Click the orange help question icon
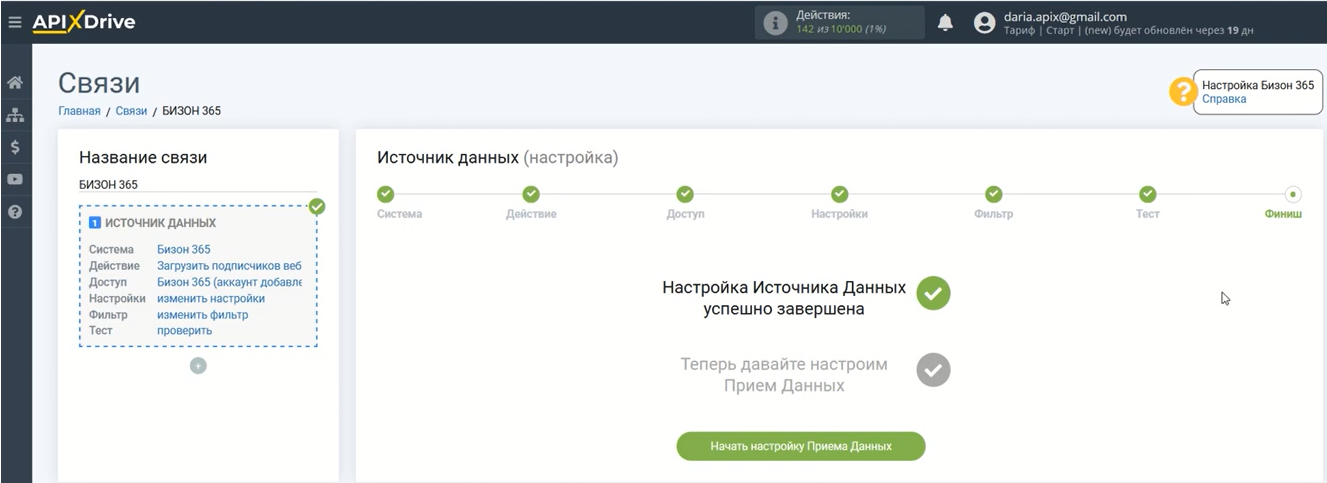The width and height of the screenshot is (1327, 483). [1183, 92]
